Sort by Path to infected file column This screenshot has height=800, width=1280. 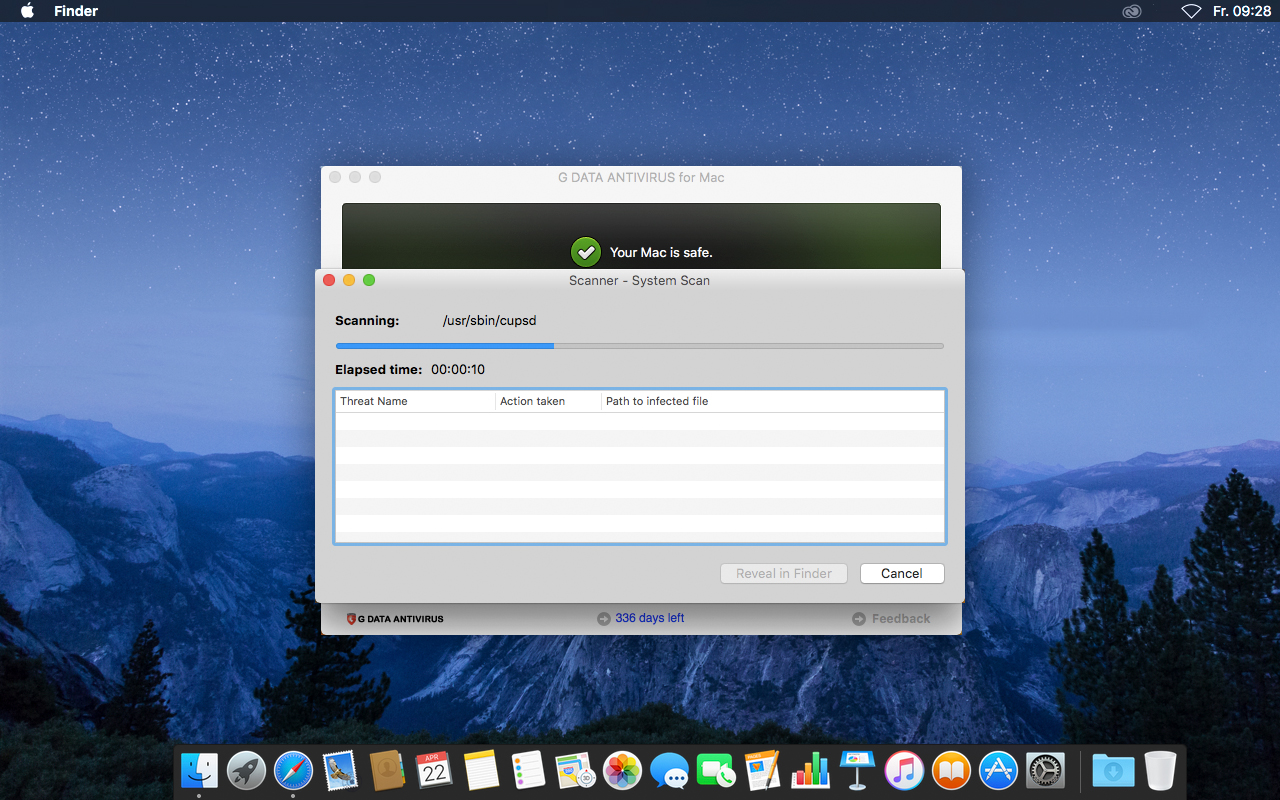pos(773,401)
